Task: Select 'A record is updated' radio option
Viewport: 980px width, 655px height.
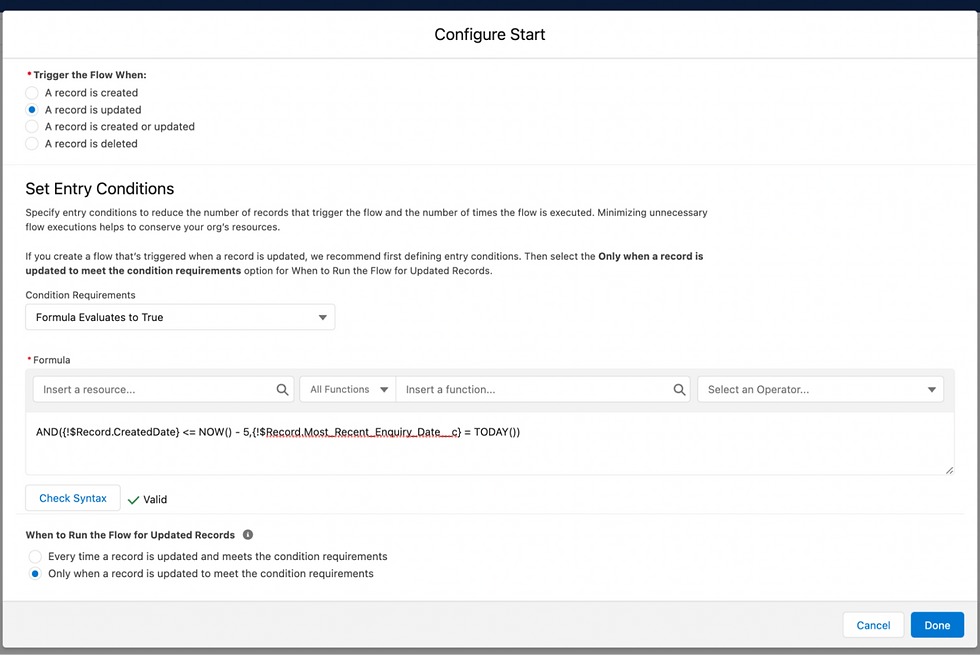Action: tap(32, 109)
